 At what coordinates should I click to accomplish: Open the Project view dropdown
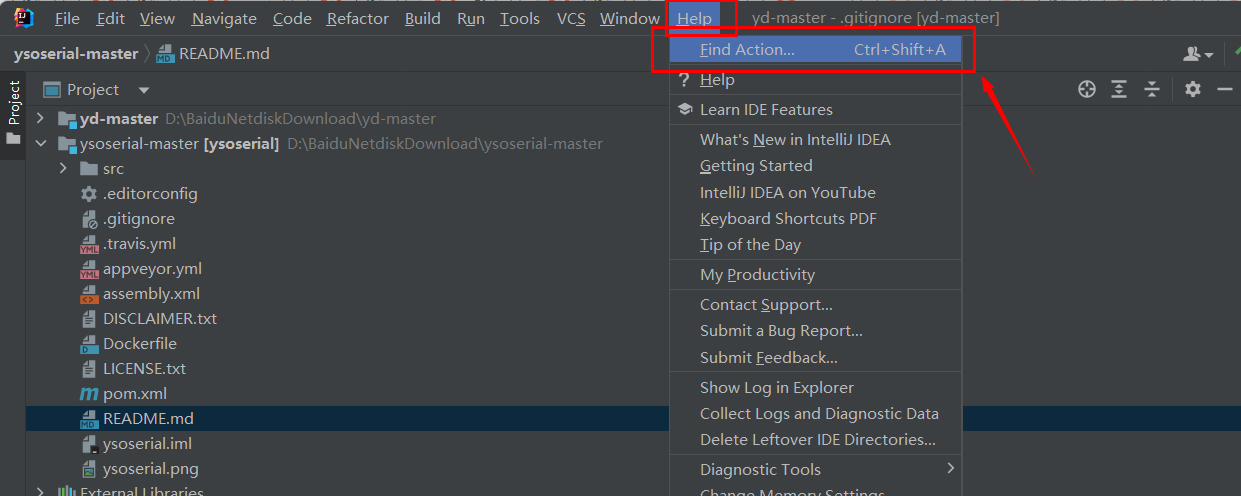pos(144,90)
